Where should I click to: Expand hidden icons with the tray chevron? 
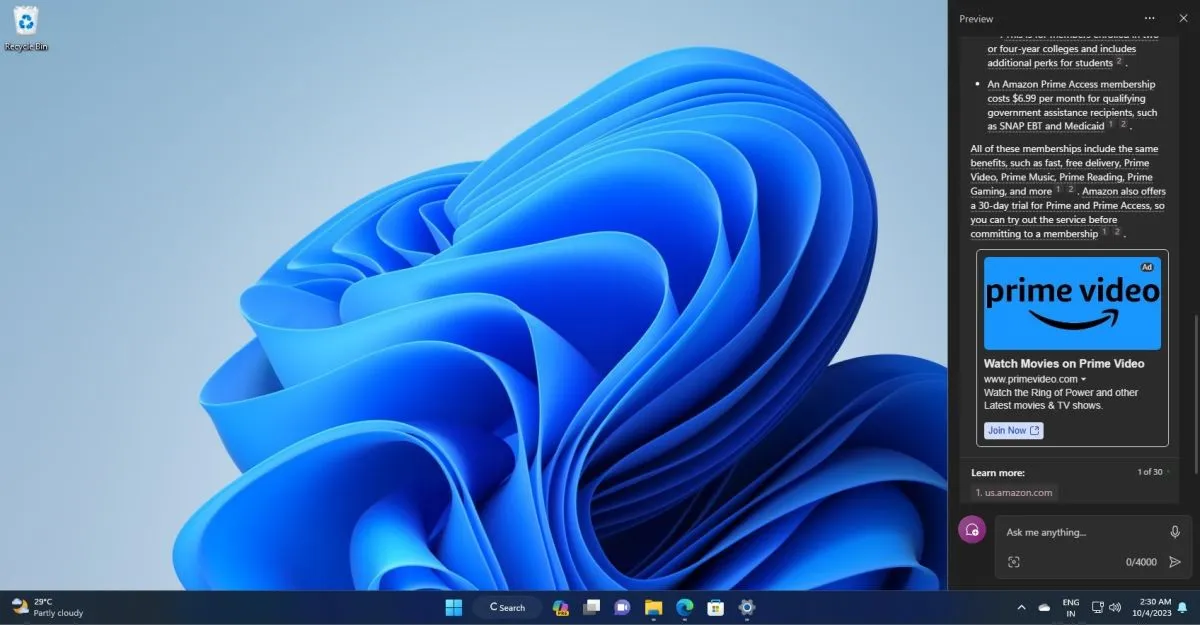click(1022, 607)
